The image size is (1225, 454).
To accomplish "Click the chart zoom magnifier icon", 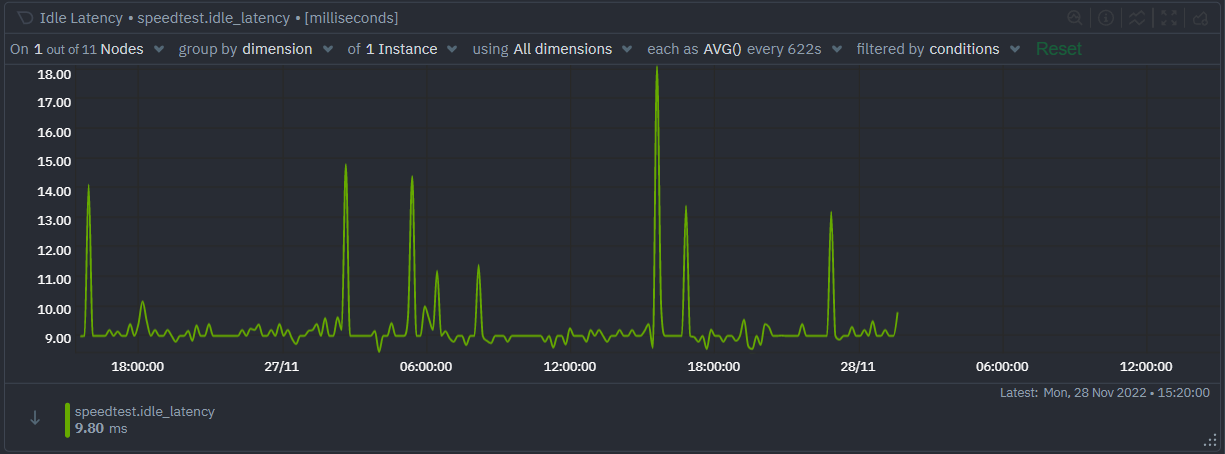I will [1075, 18].
